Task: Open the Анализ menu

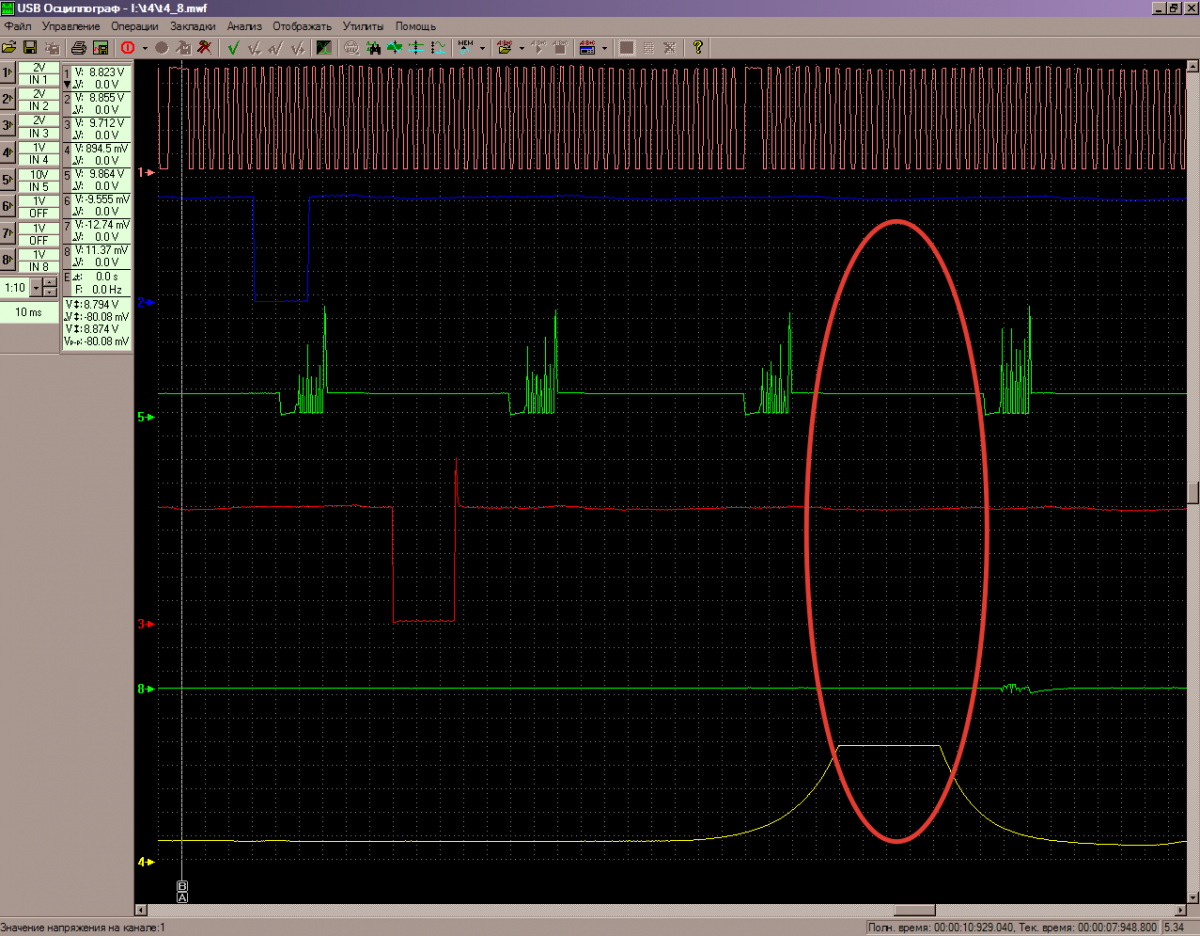Action: pos(244,25)
